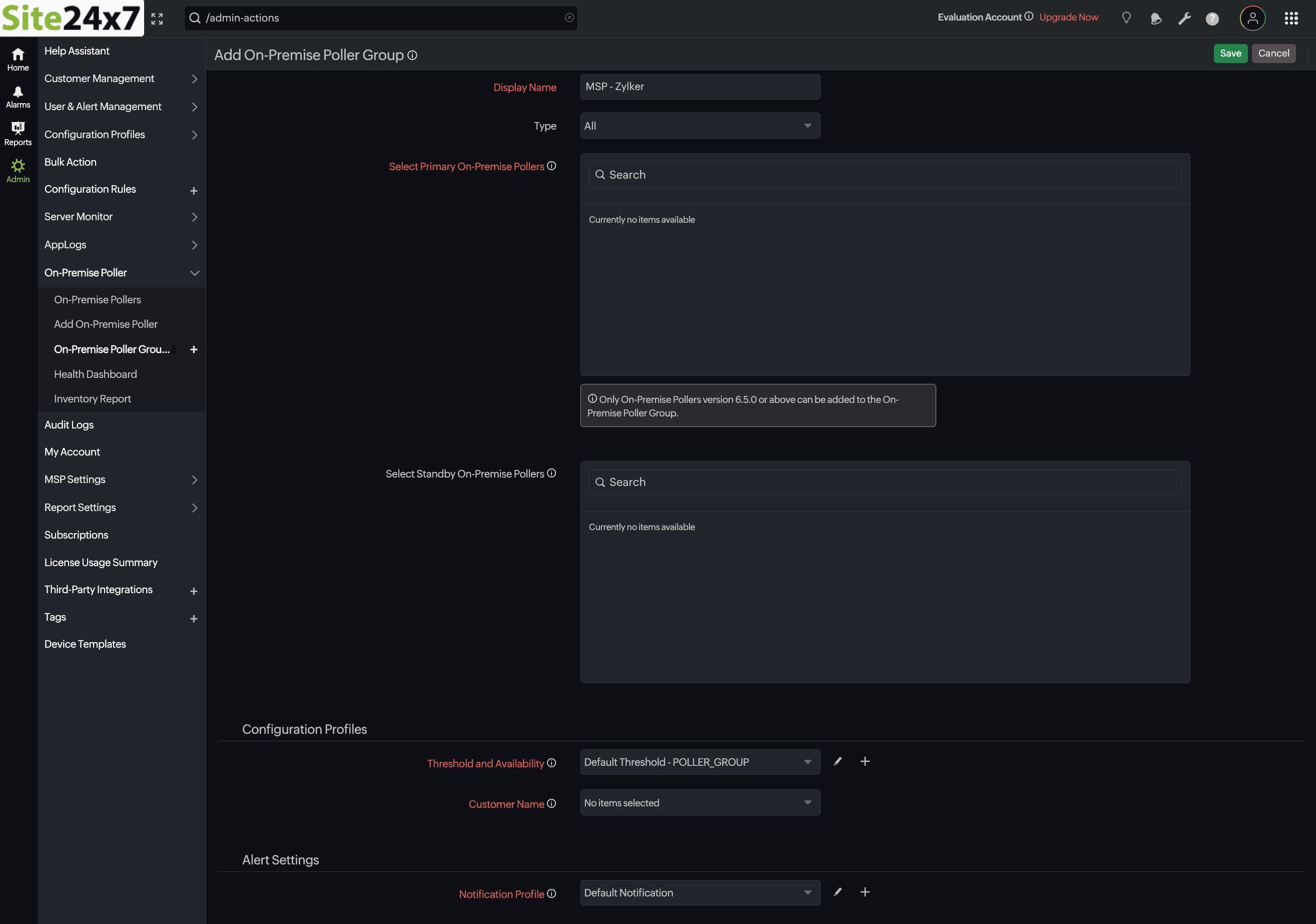Screen dimensions: 1316x924
Task: Open the Type dropdown showing All
Action: pos(699,126)
